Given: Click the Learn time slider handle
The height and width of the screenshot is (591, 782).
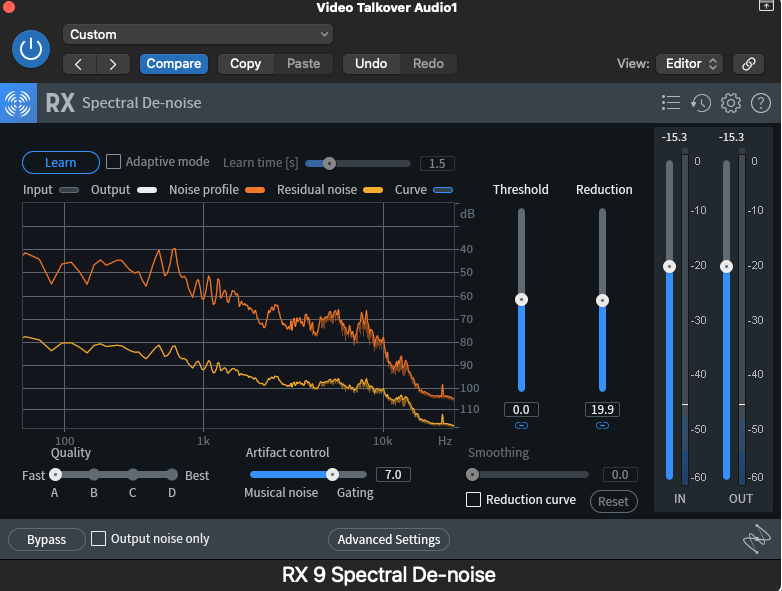Looking at the screenshot, I should (x=329, y=163).
